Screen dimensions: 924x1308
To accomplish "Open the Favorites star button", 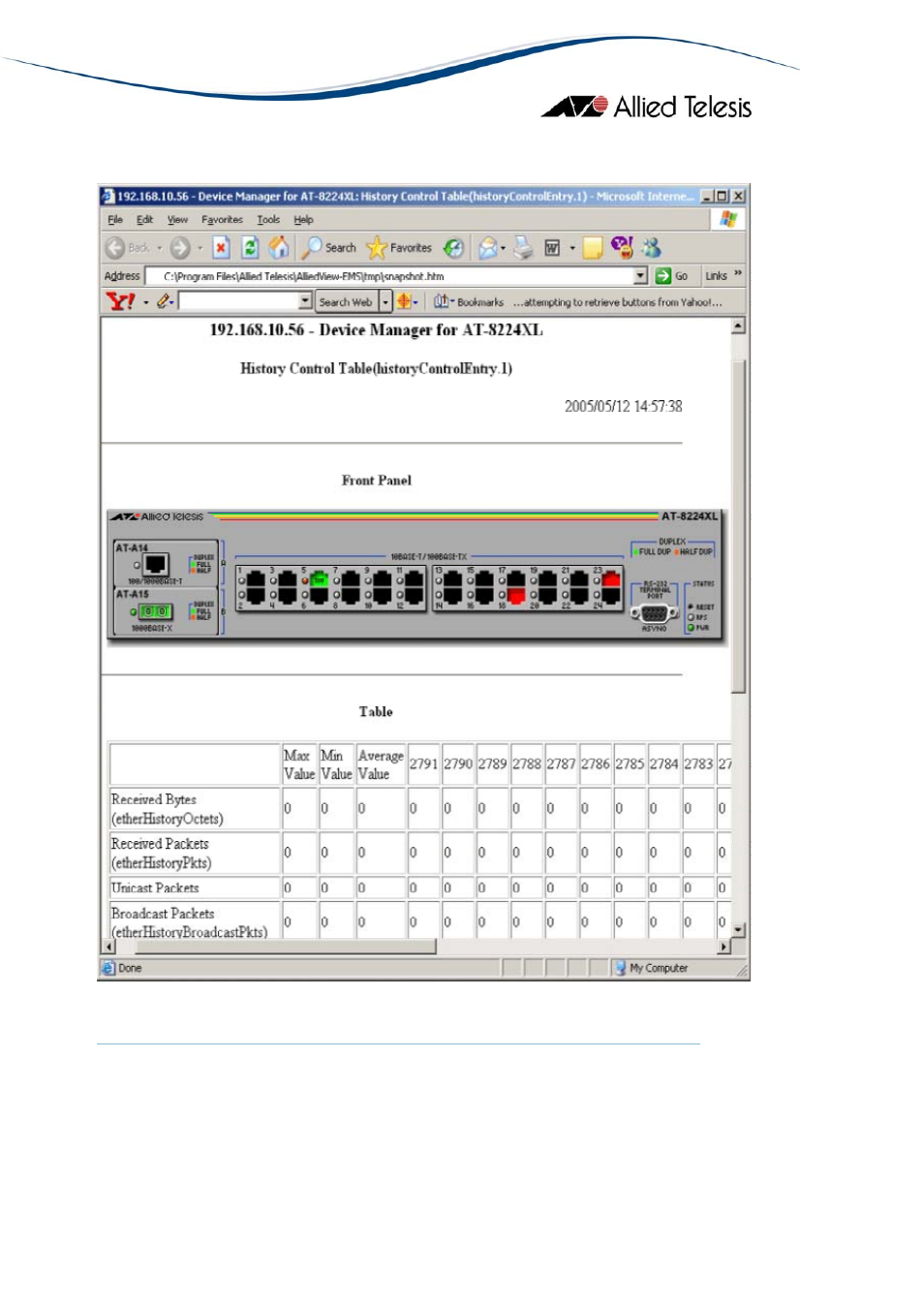I will tap(399, 248).
